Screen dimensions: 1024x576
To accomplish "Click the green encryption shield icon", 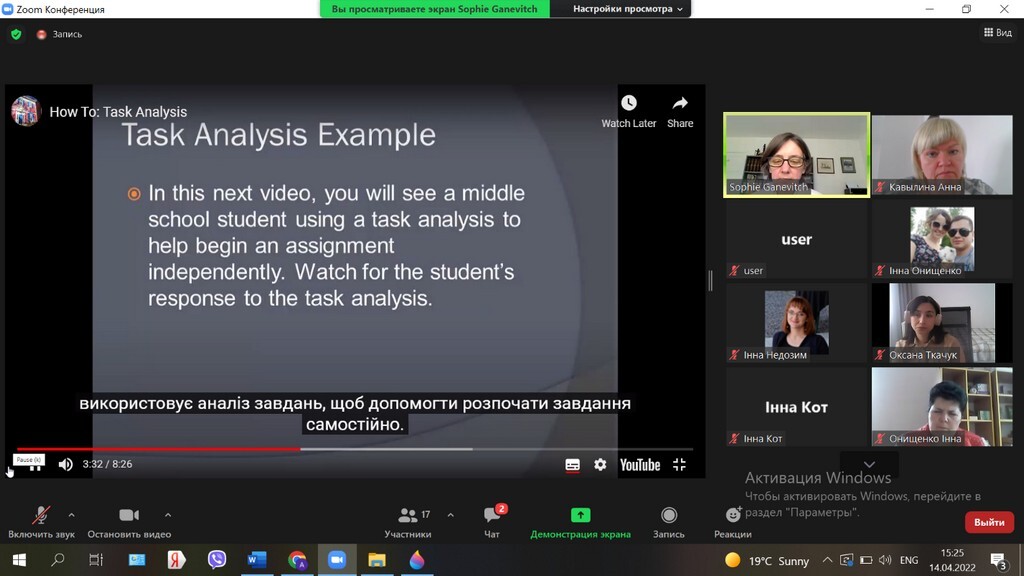I will click(16, 34).
